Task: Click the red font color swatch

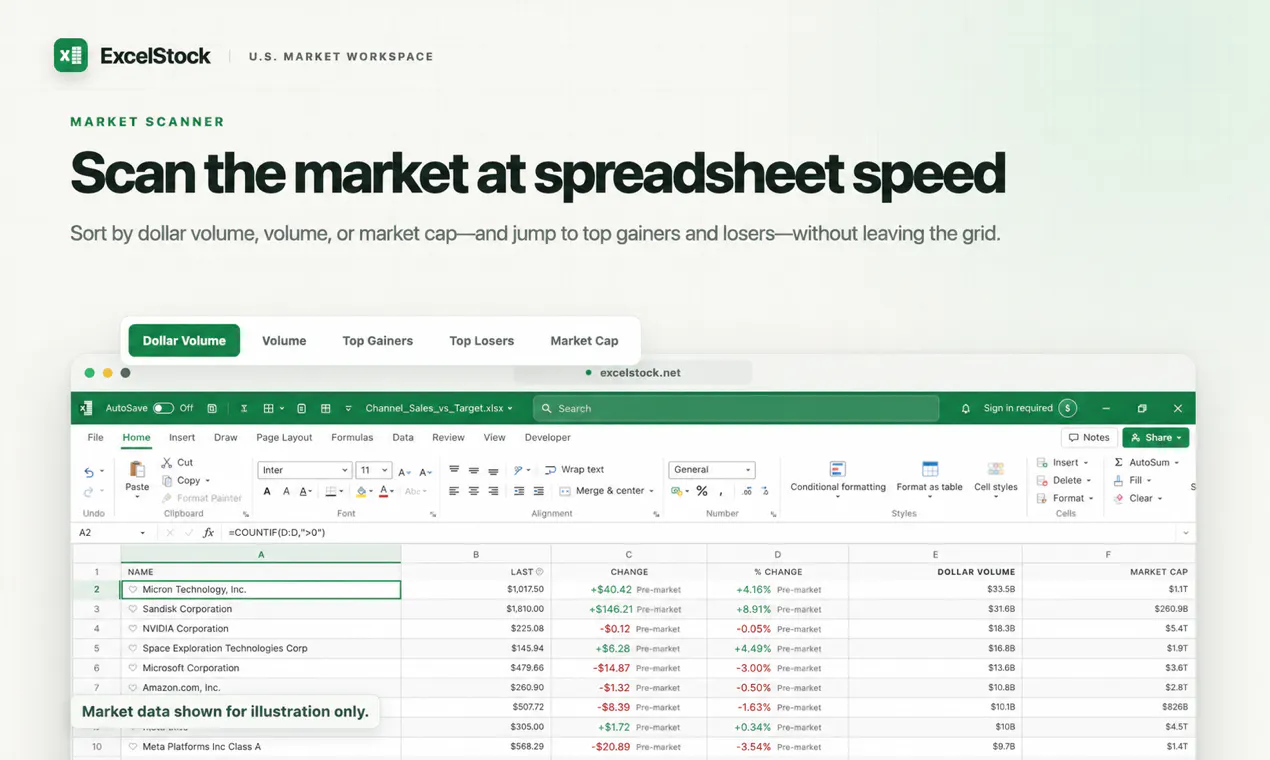Action: click(x=384, y=491)
